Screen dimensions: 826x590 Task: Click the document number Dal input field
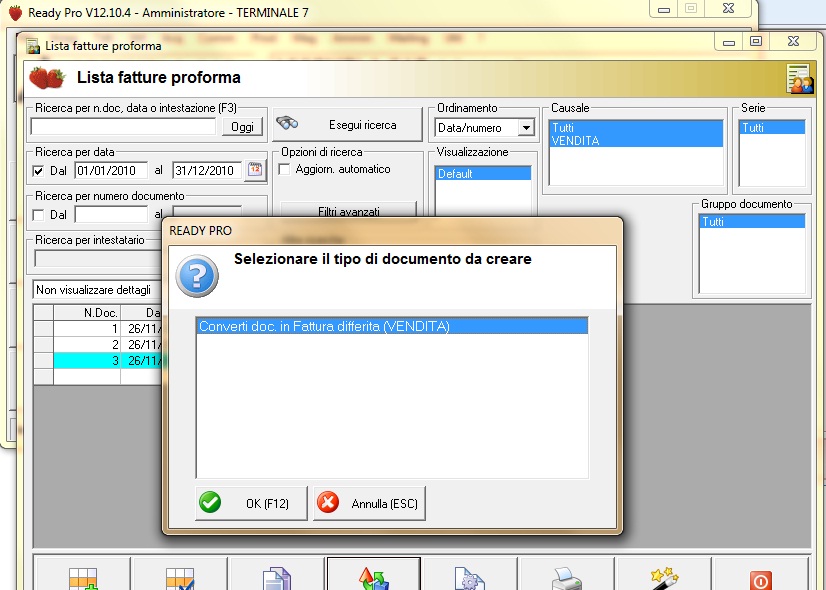pyautogui.click(x=111, y=214)
